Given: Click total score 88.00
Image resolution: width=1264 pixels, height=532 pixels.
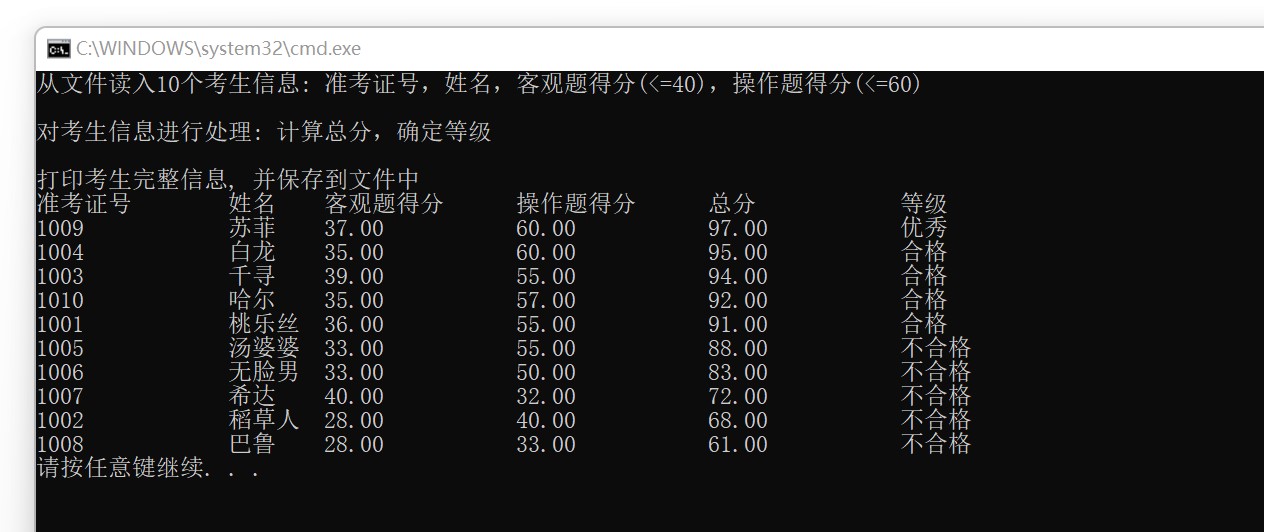Looking at the screenshot, I should click(x=738, y=349).
